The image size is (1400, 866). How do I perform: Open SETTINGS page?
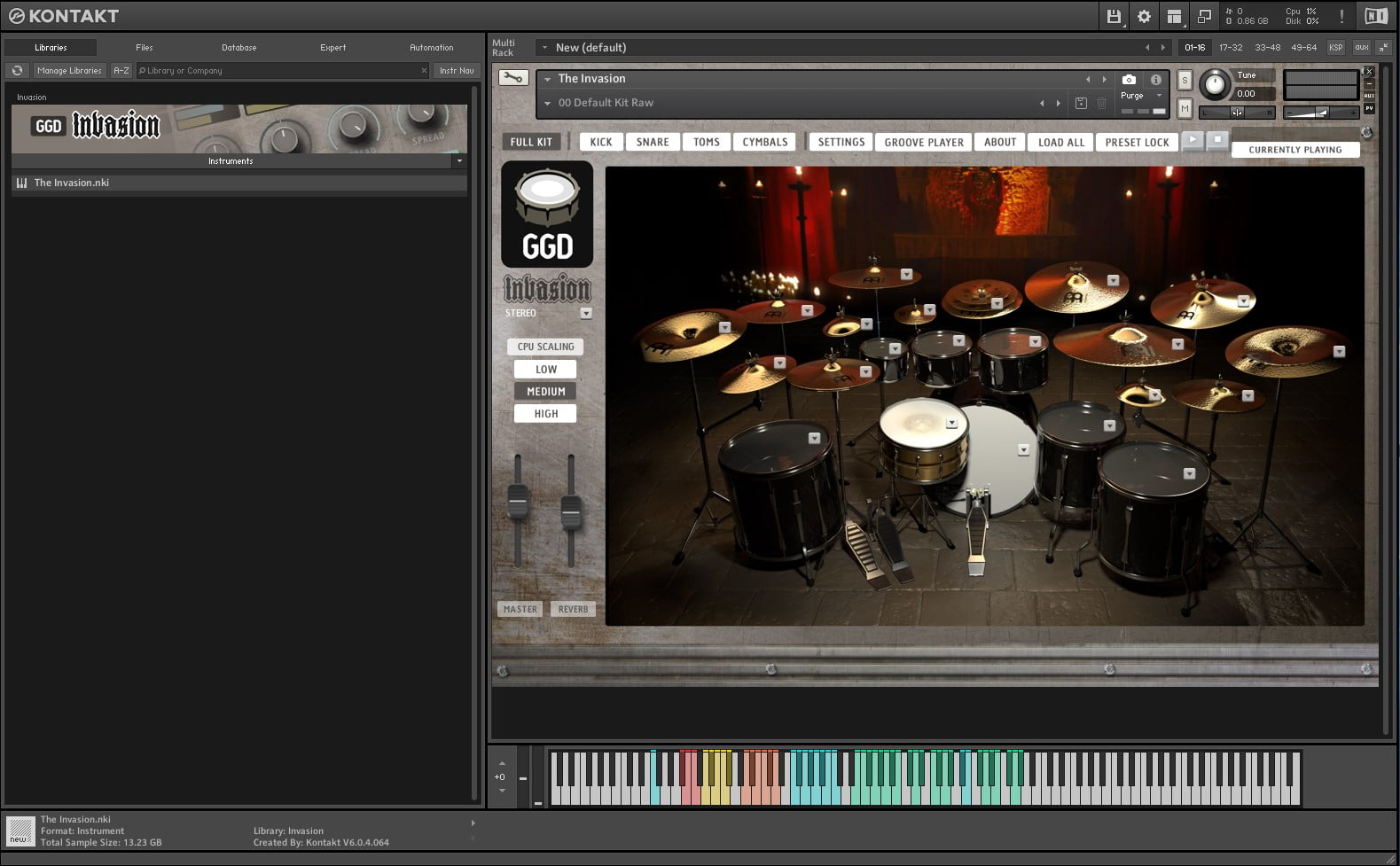(841, 142)
